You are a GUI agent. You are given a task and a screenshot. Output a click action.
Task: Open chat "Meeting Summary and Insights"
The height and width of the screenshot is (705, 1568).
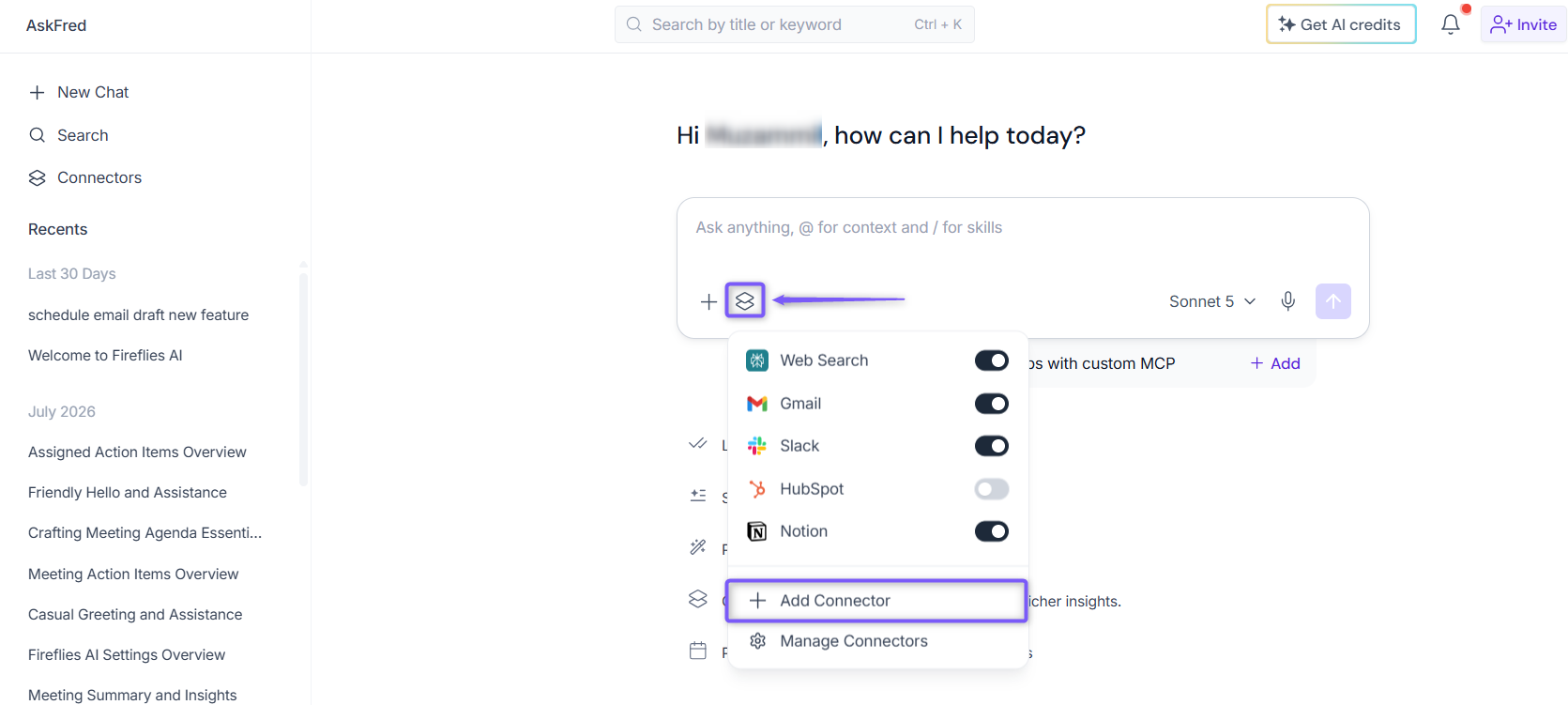[x=132, y=695]
